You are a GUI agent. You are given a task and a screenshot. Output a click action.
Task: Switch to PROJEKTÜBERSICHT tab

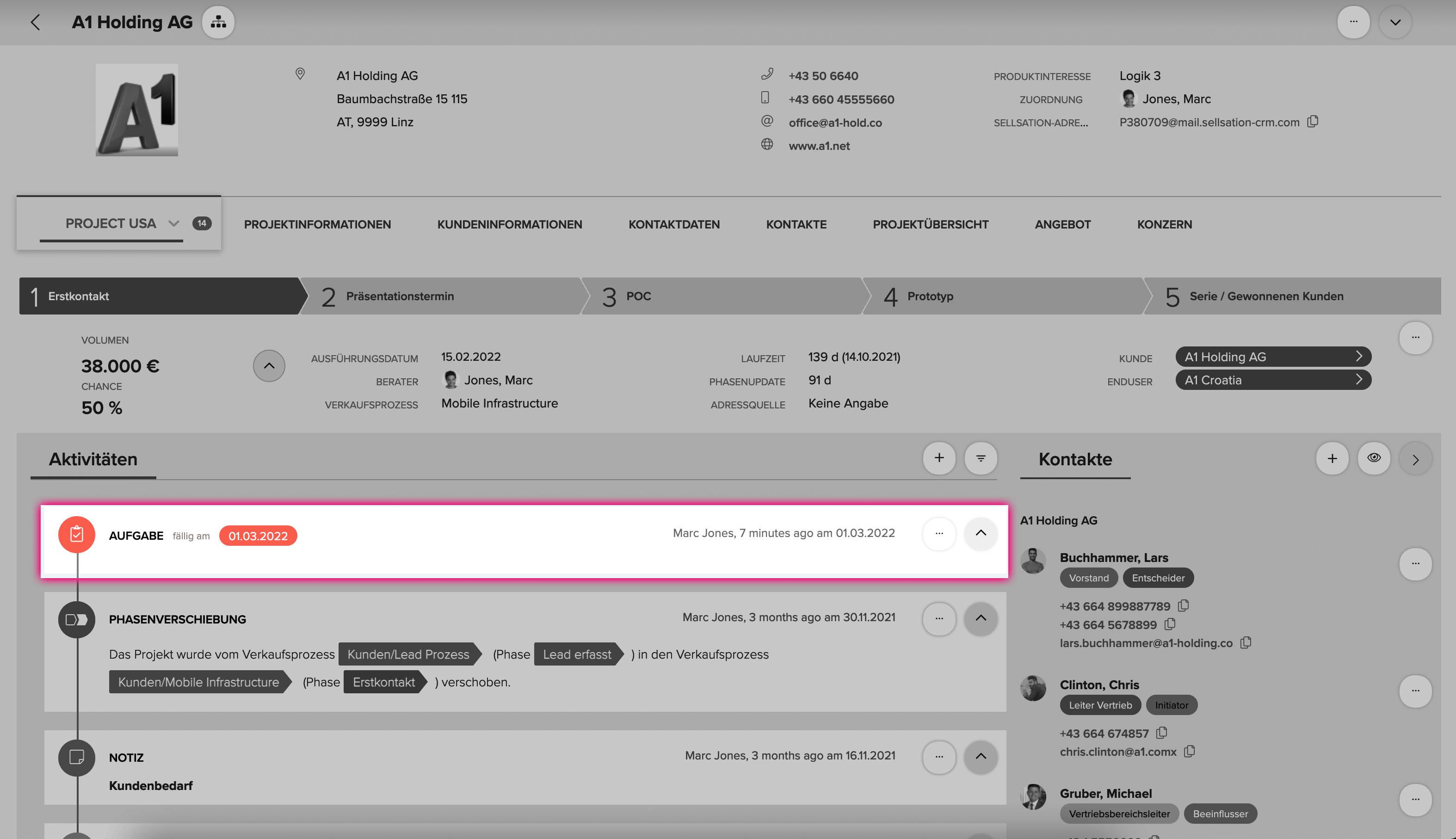930,224
